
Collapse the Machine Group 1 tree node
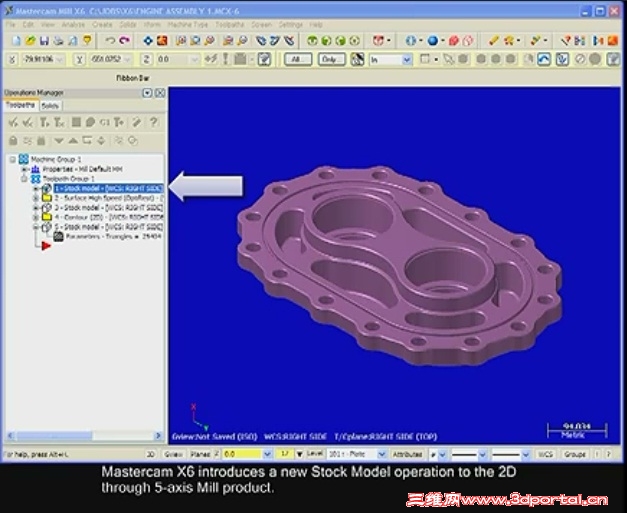point(13,160)
